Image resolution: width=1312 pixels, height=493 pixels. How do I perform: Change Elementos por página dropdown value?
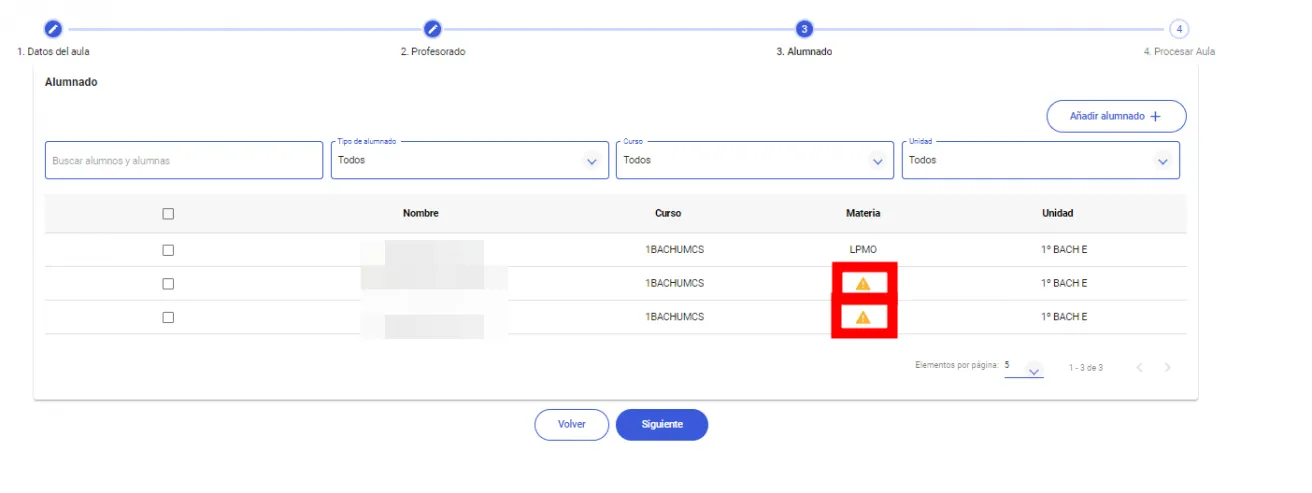click(1024, 368)
